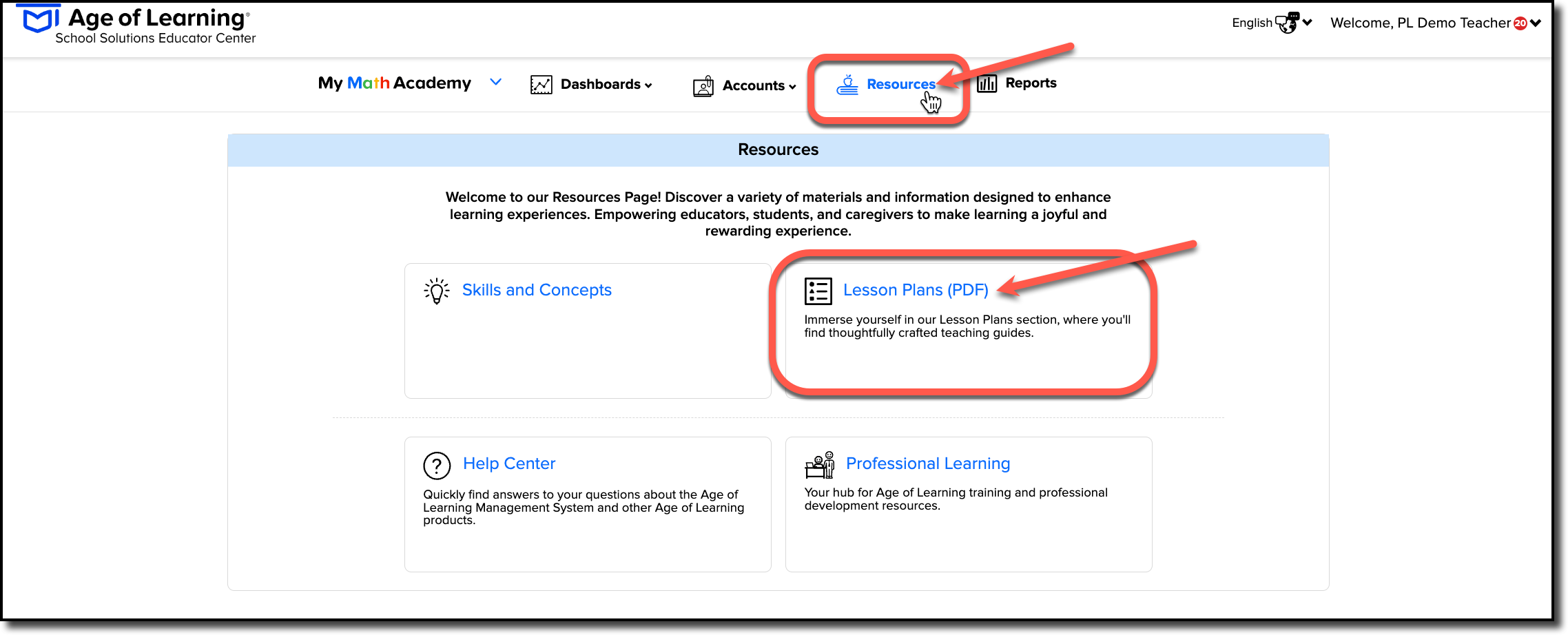The width and height of the screenshot is (1568, 635).
Task: Click the Welcome to our Resources Page paragraph
Action: [x=778, y=214]
